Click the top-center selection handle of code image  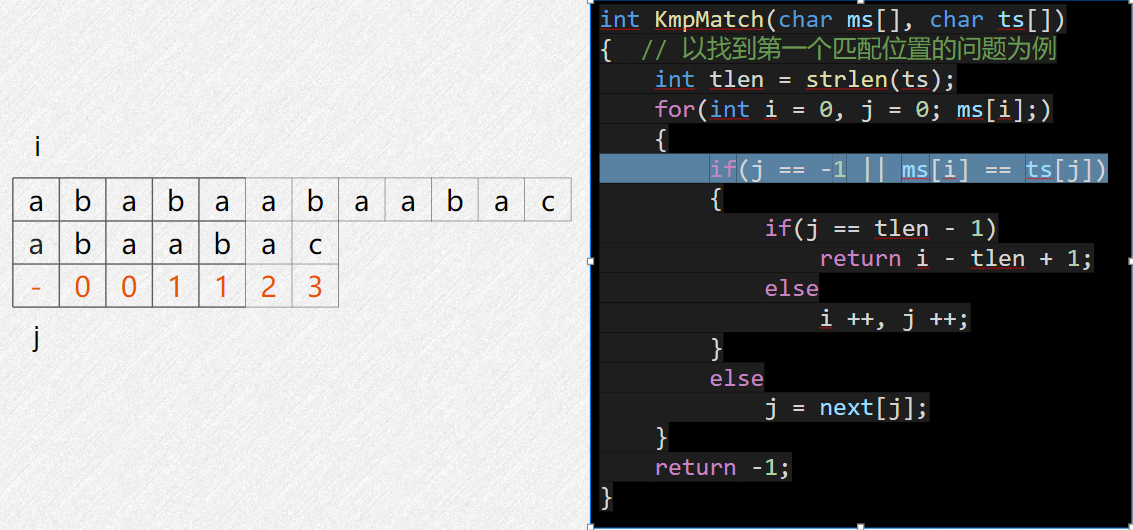[x=860, y=2]
